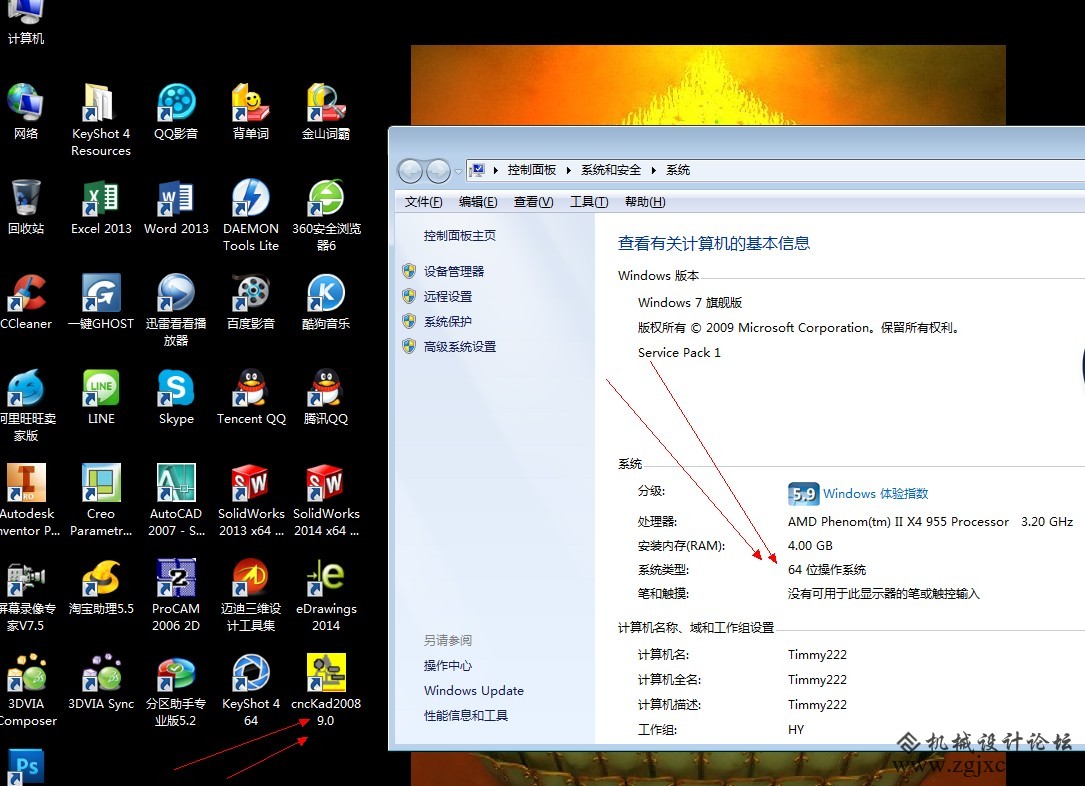The image size is (1085, 786).
Task: Expand arrow after 控制面板 in breadcrumb
Action: click(568, 170)
